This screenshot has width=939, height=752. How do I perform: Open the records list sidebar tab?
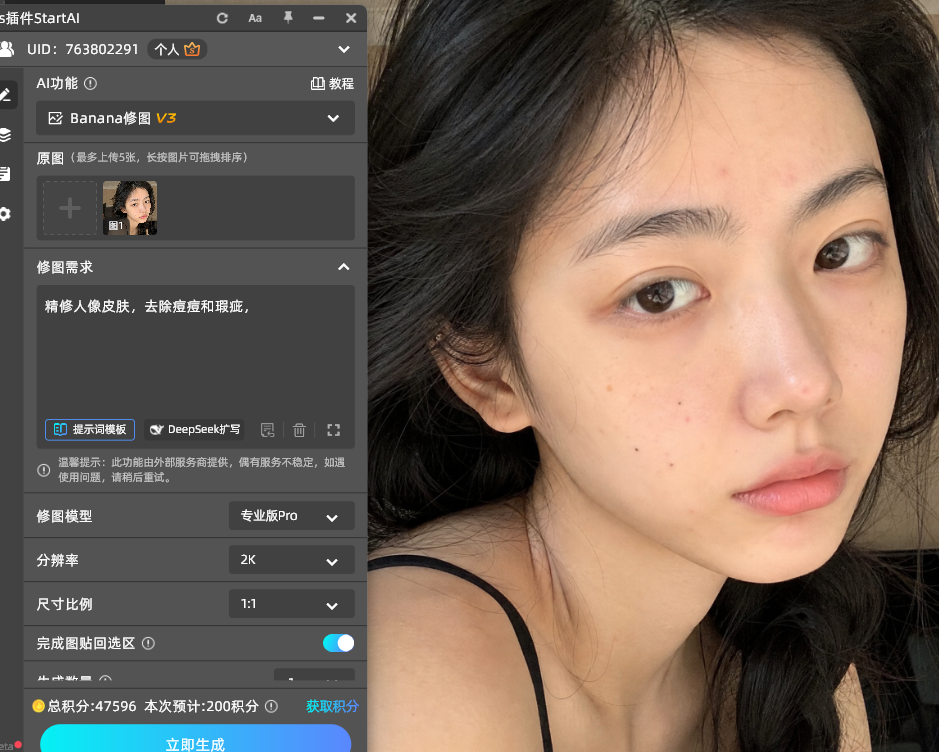click(x=5, y=174)
